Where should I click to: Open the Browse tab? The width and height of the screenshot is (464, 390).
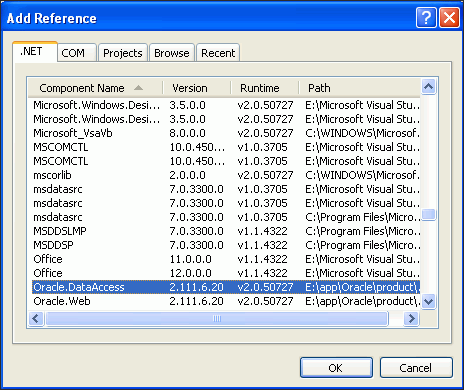click(172, 53)
